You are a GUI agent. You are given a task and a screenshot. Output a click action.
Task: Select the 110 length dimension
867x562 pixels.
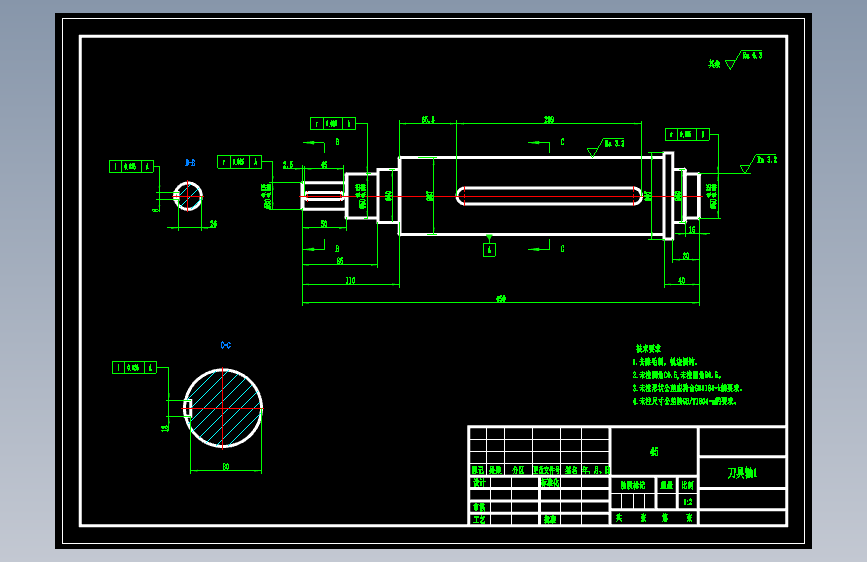(351, 280)
